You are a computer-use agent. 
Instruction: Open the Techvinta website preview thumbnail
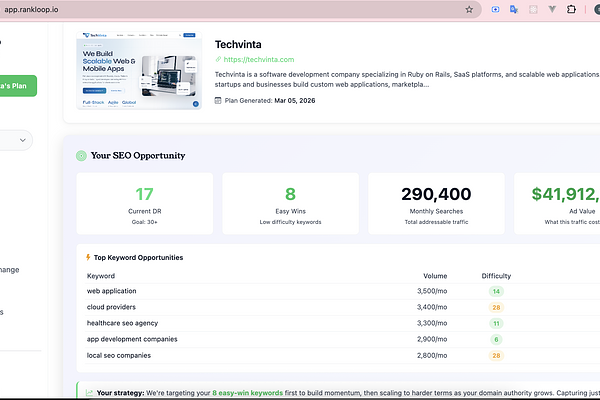139,71
